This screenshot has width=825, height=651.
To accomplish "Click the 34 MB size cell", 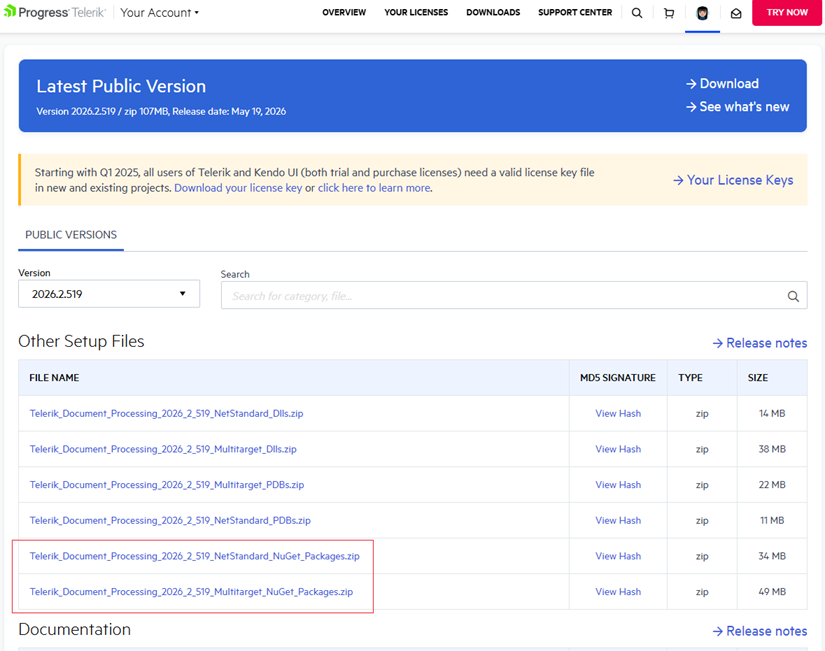I will [x=772, y=556].
